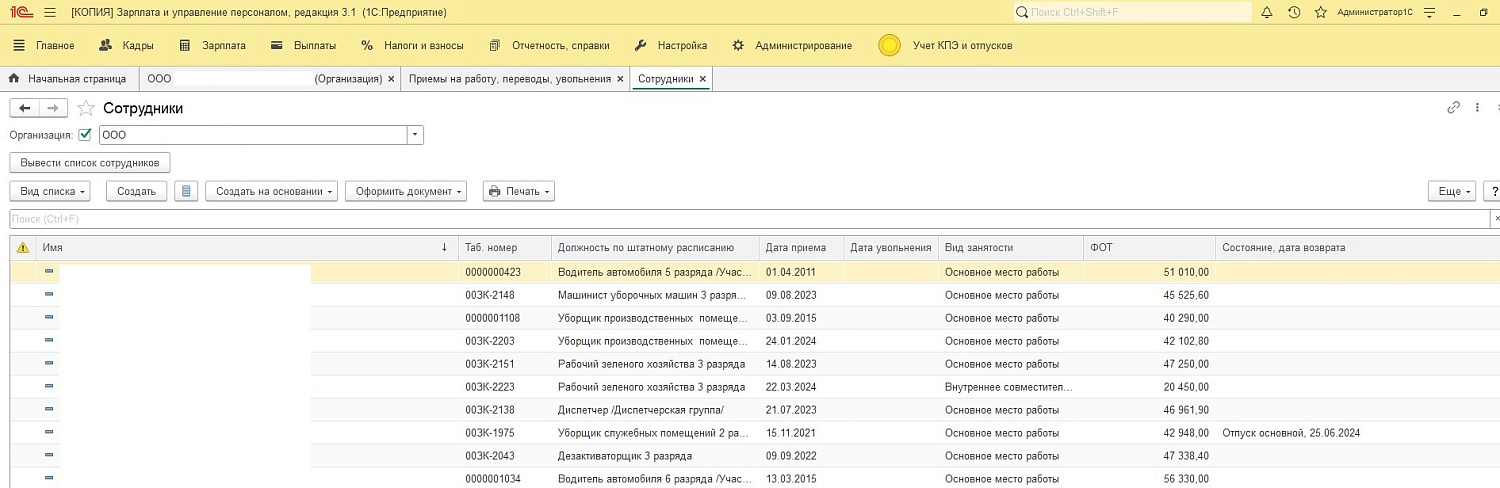Click the back navigation arrow
The width and height of the screenshot is (1500, 488).
pos(25,108)
